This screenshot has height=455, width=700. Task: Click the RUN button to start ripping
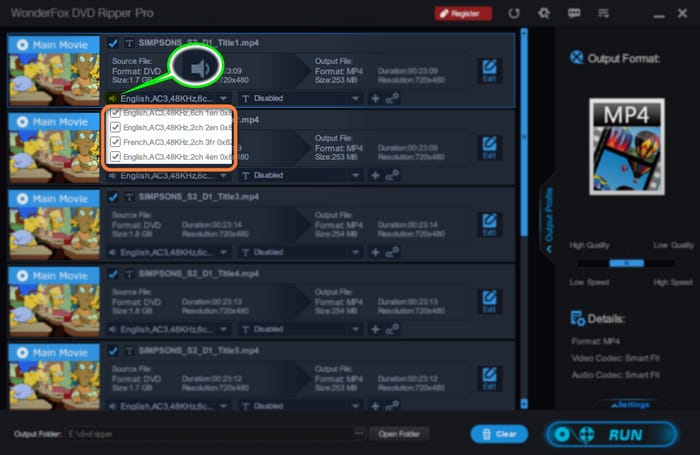[610, 434]
